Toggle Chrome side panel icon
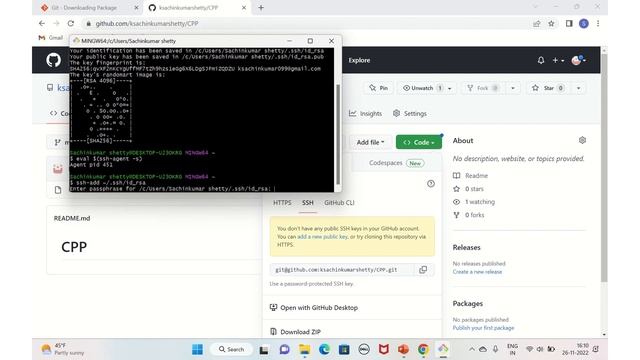This screenshot has height=360, width=640. coord(569,24)
